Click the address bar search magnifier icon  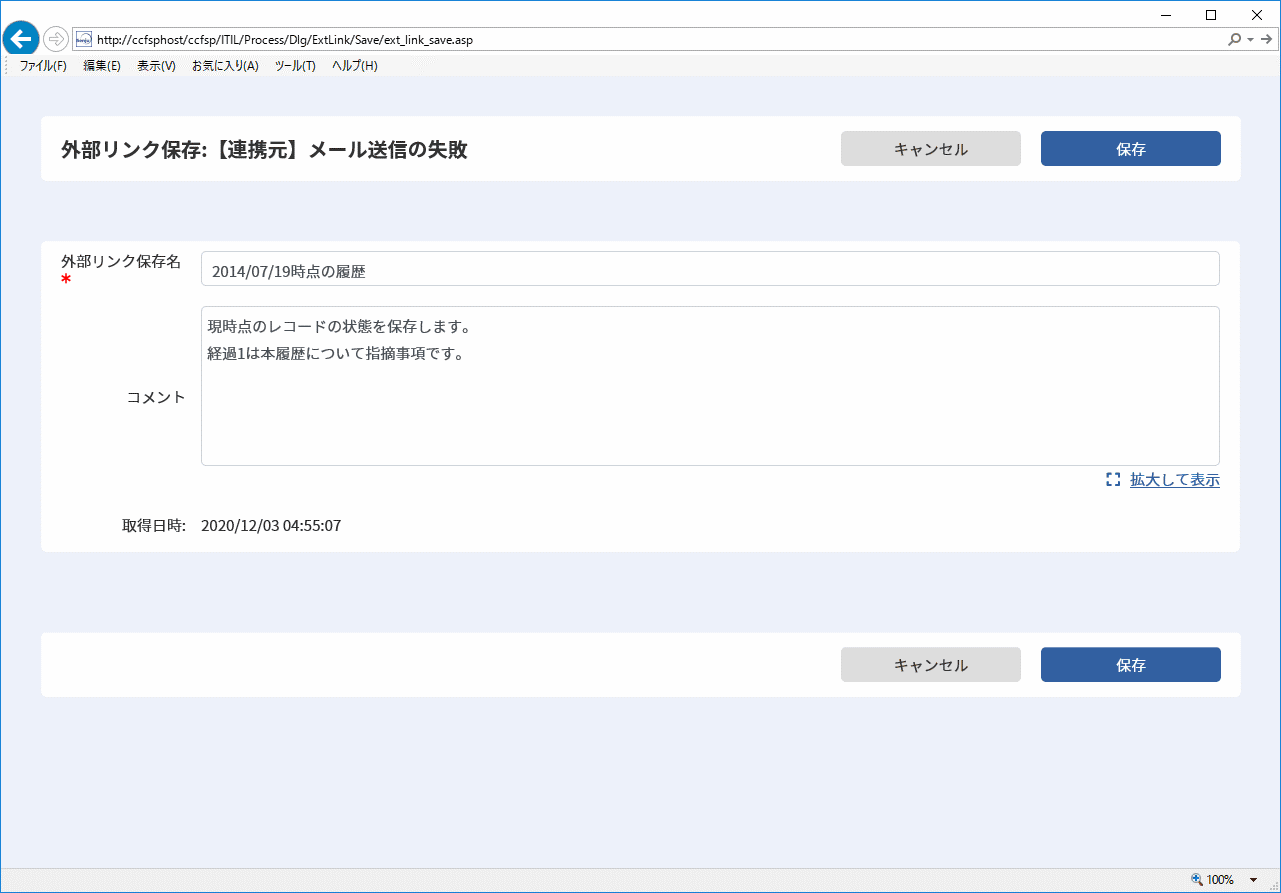tap(1235, 39)
